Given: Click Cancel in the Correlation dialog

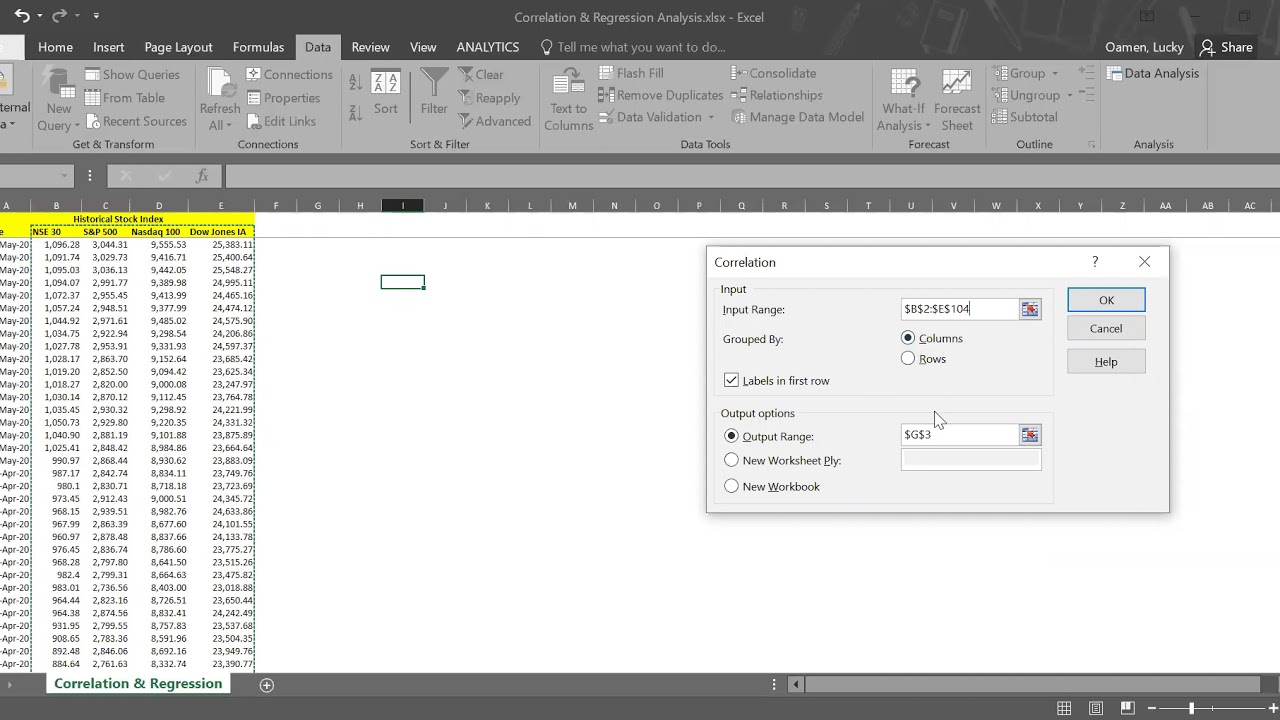Looking at the screenshot, I should coord(1106,329).
